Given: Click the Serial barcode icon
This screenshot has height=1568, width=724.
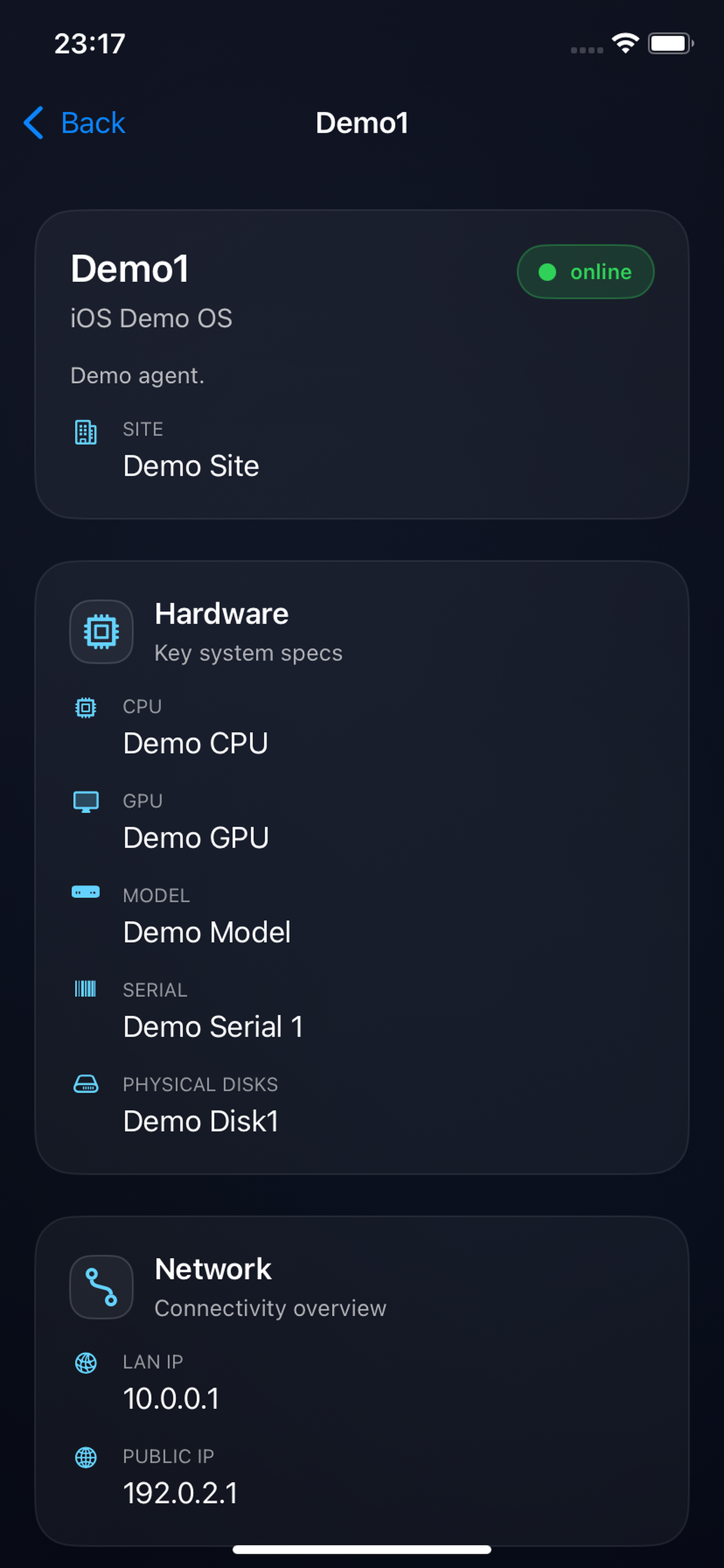Looking at the screenshot, I should tap(85, 989).
